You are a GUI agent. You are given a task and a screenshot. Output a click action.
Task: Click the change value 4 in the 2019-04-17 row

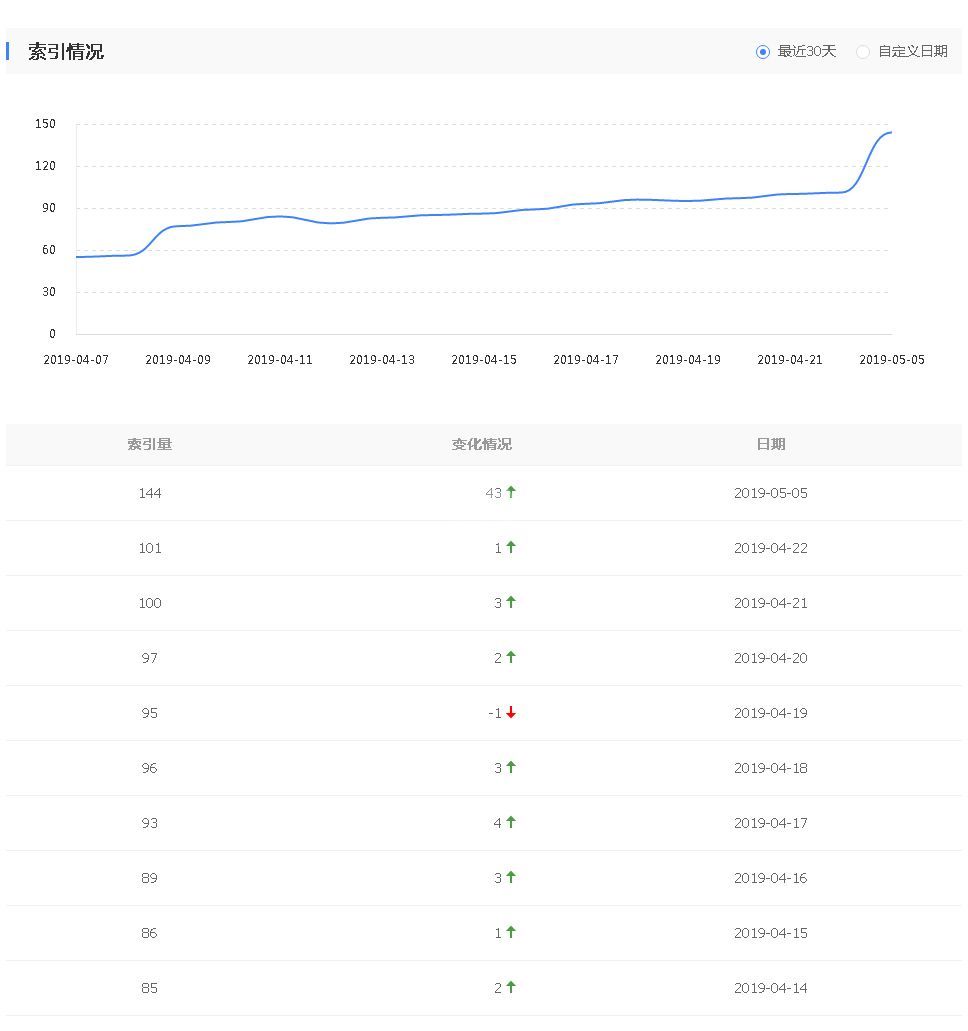point(498,823)
